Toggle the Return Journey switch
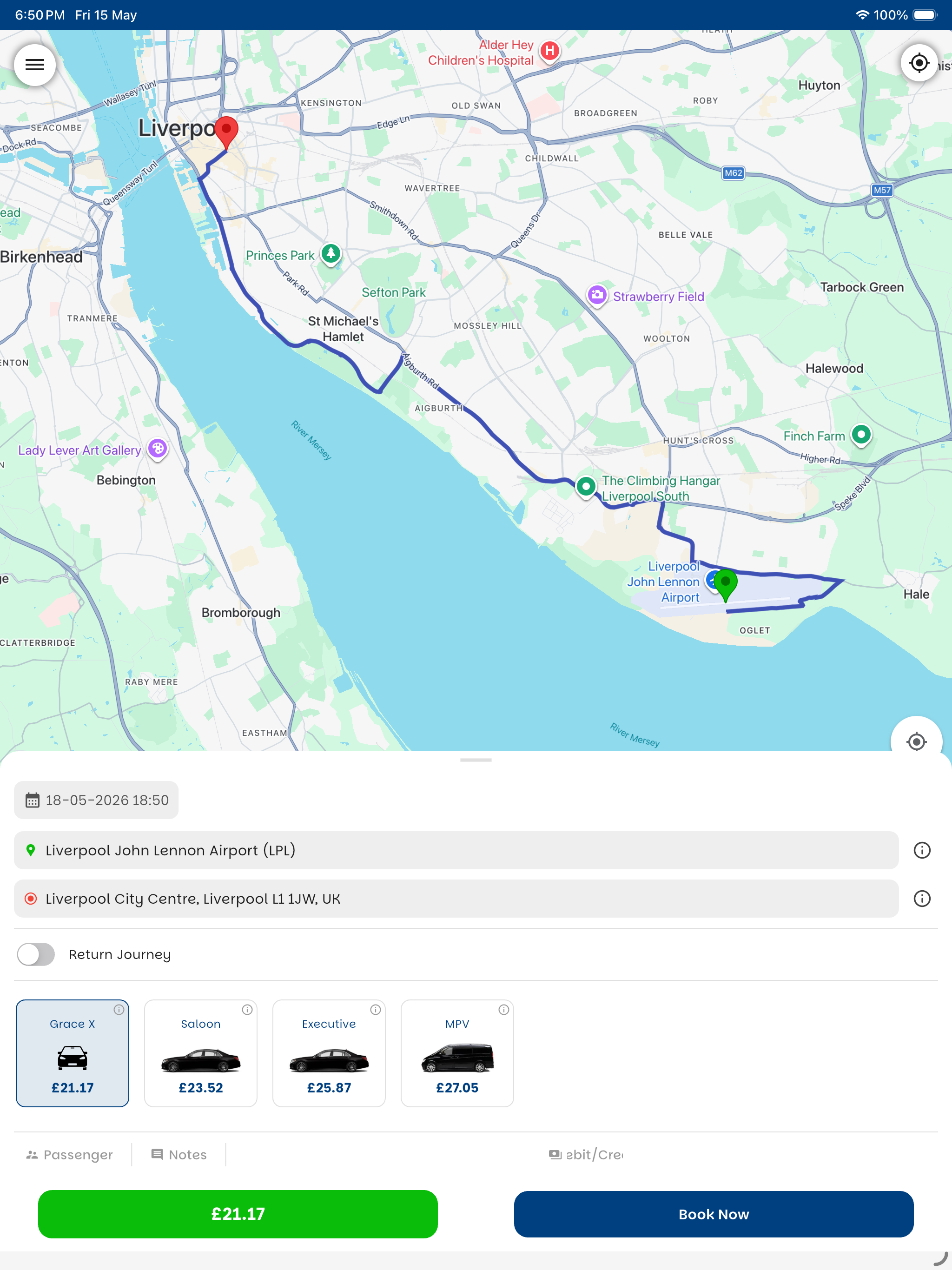 click(x=36, y=954)
